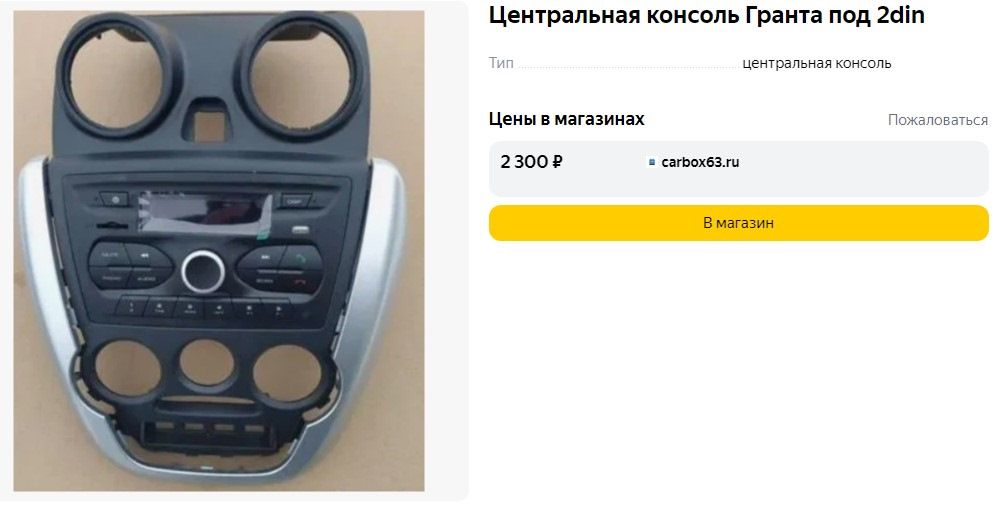Click the "Цены в магазинах" heading
Image resolution: width=997 pixels, height=505 pixels.
click(x=567, y=119)
